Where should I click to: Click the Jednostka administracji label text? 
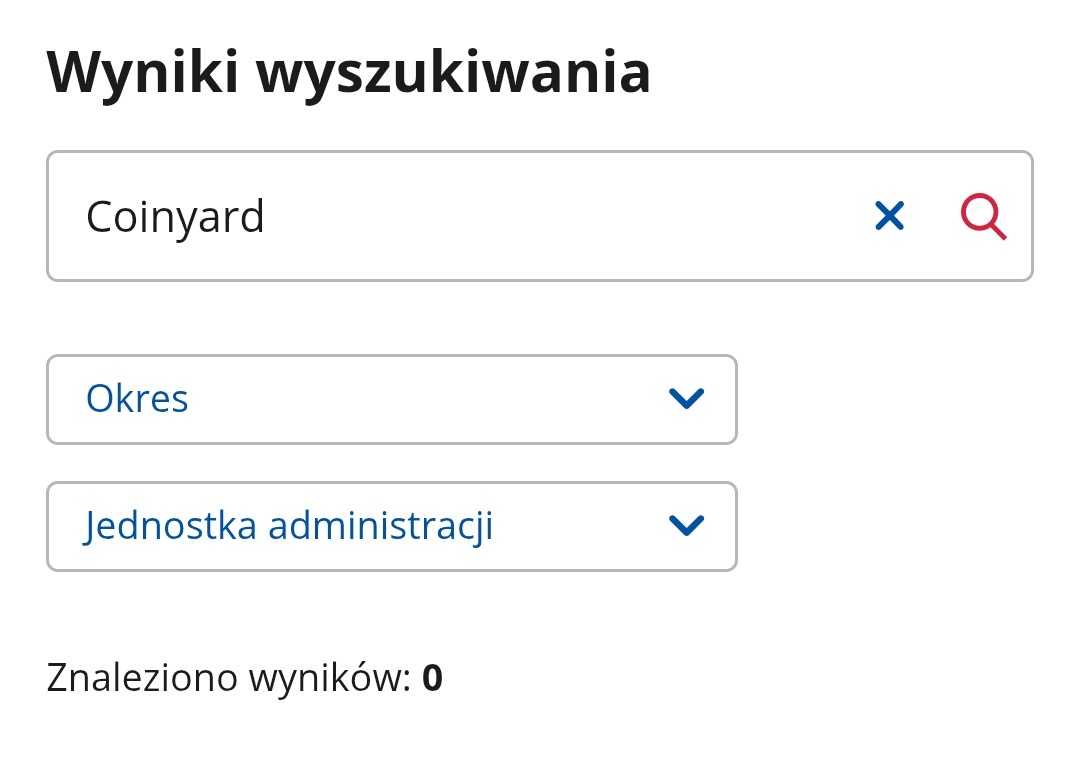289,526
